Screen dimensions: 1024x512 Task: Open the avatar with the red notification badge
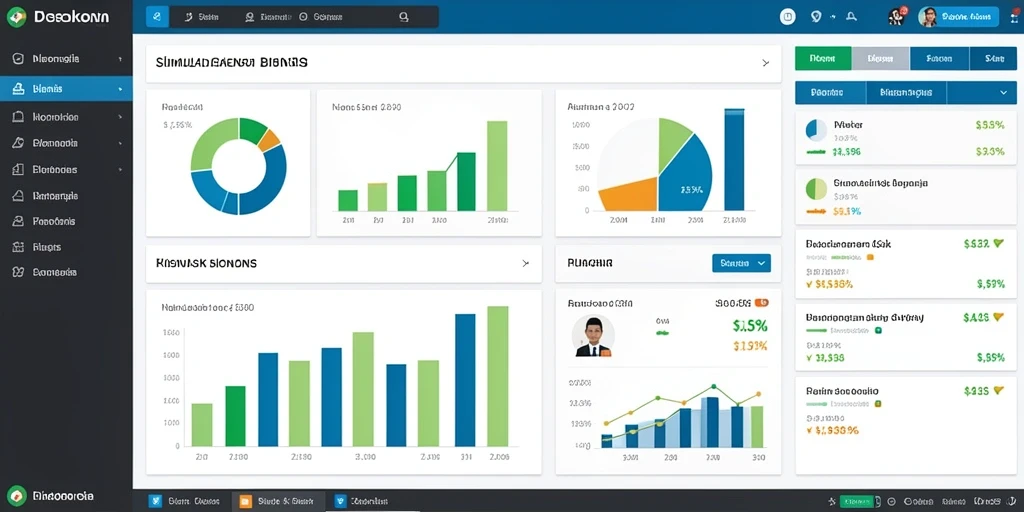tap(897, 17)
